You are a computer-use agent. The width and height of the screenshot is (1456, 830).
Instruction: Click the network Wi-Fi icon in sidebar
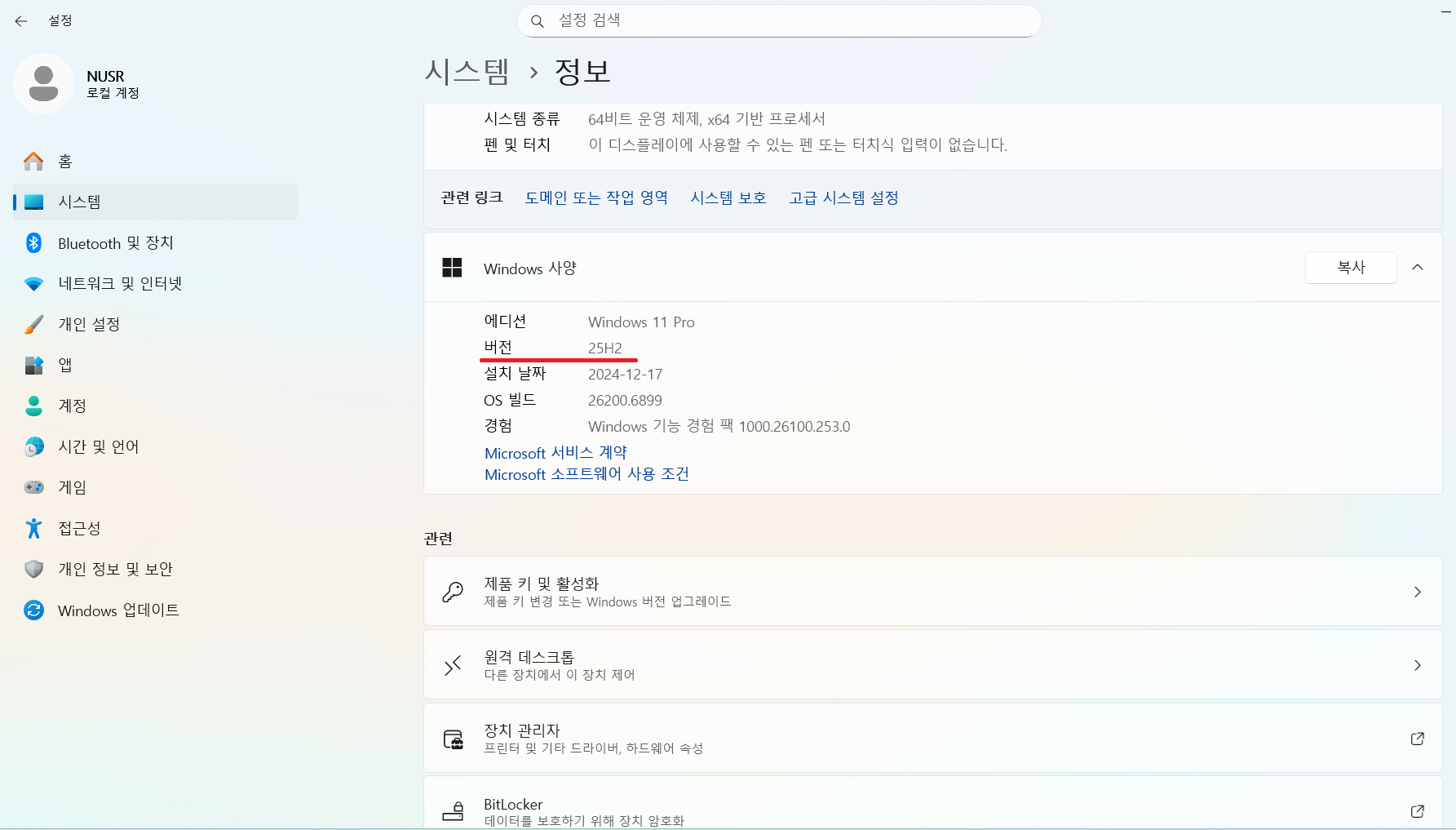coord(33,284)
